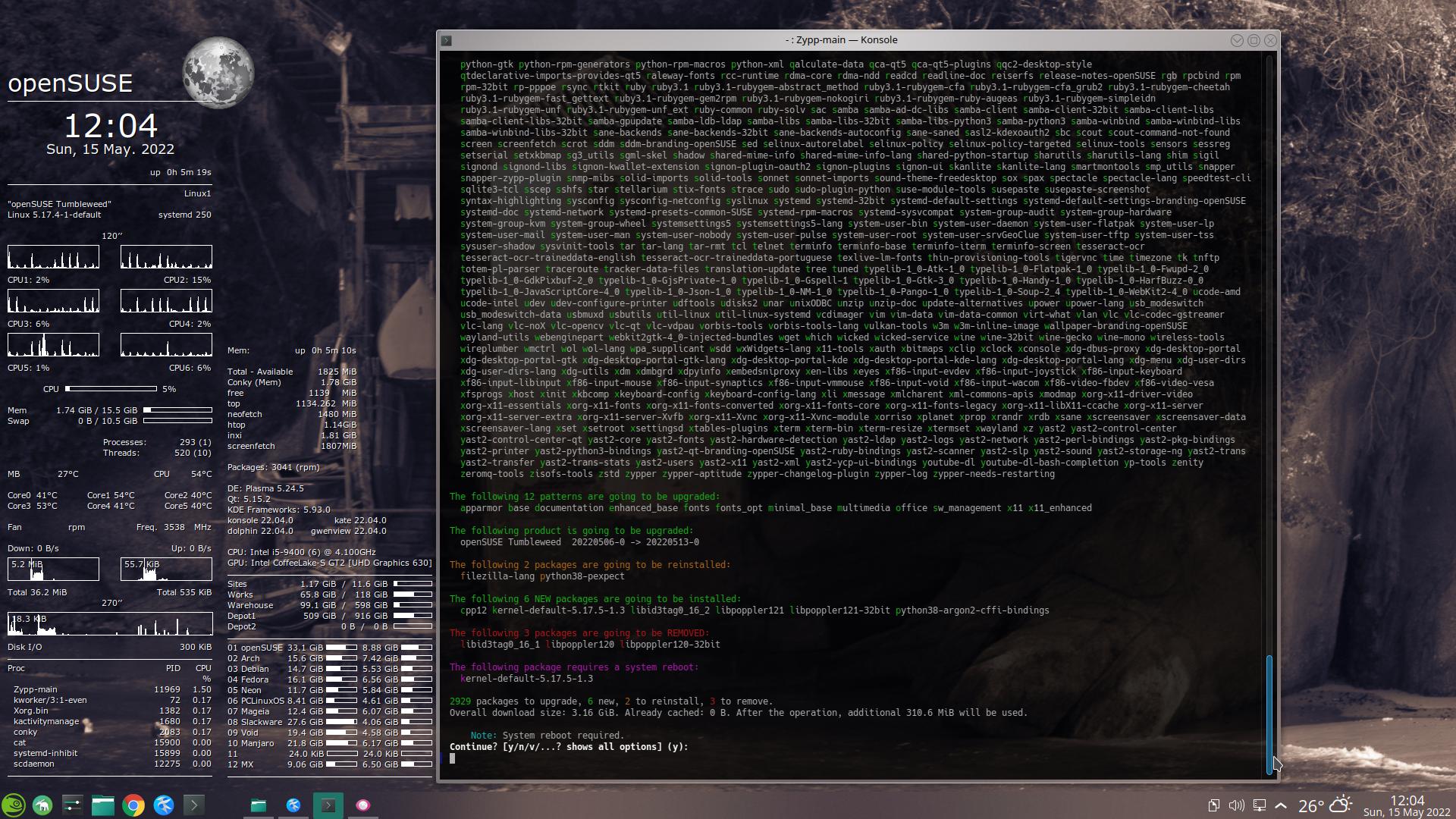
Task: Click 'Note: System reboot required.' line
Action: (547, 736)
